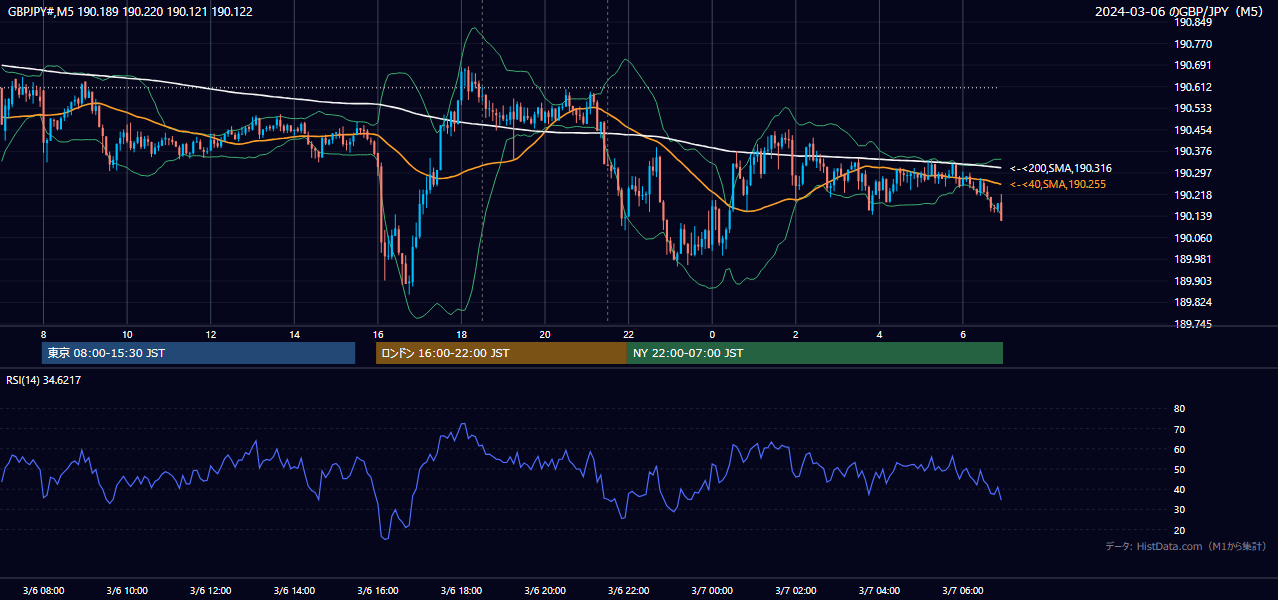
Task: Select the ロンドン 16:00-22:00 JST session bar
Action: [x=501, y=353]
